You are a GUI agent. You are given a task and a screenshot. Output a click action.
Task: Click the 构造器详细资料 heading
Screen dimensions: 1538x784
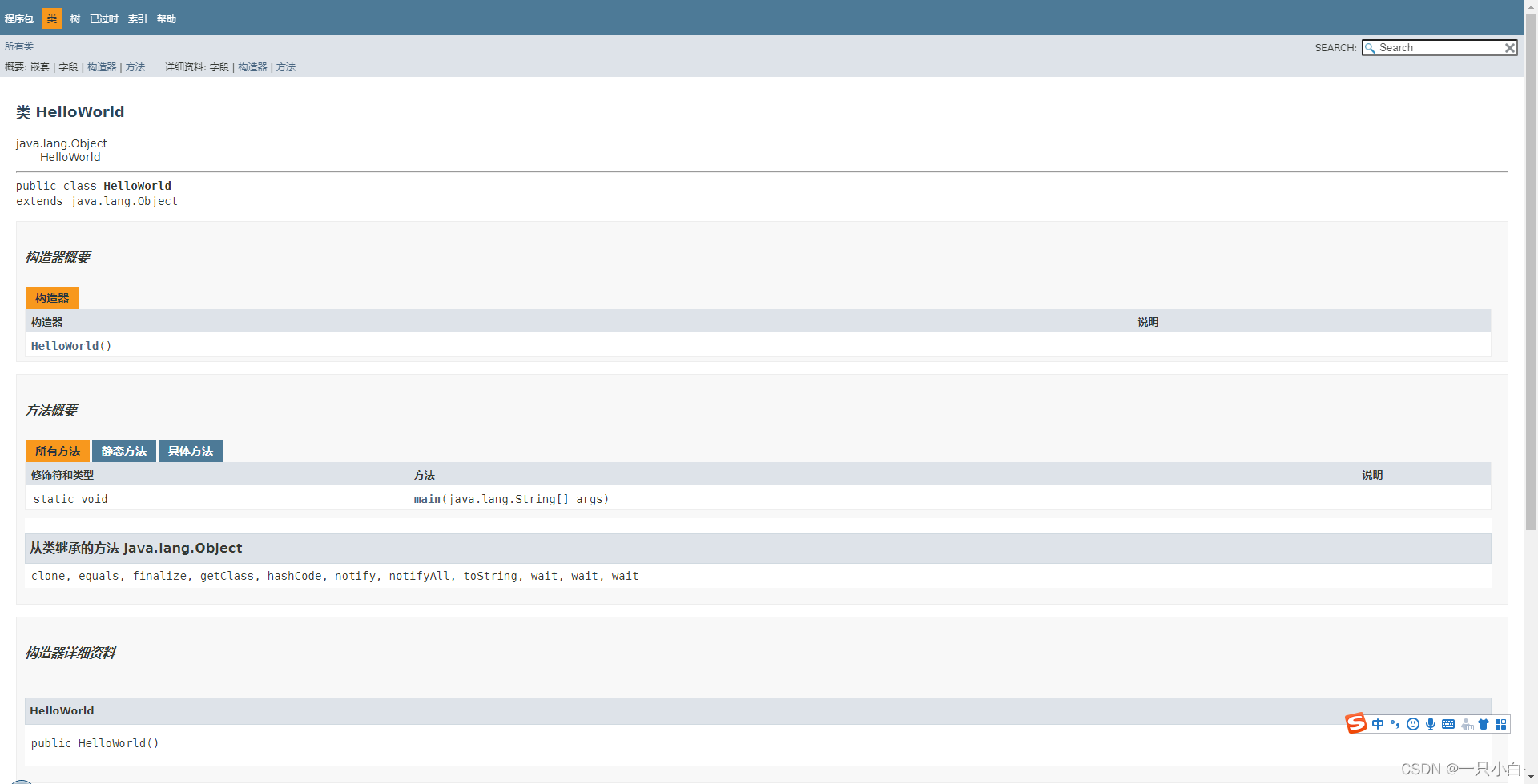coord(70,653)
